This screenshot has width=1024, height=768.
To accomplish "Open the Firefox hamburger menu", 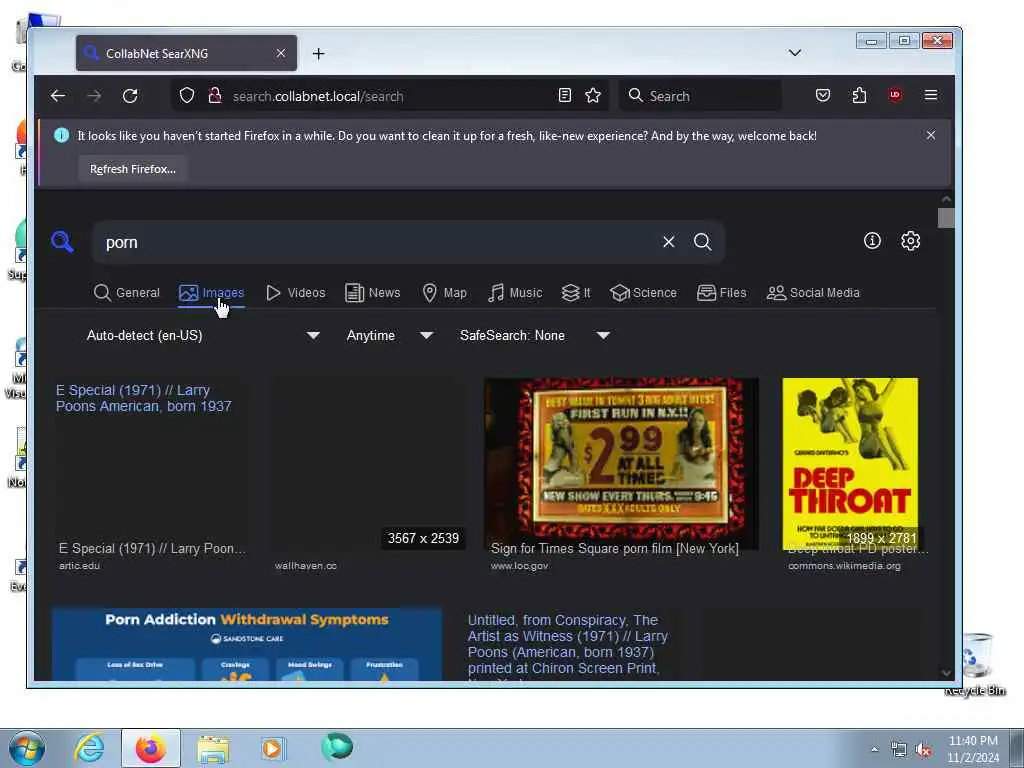I will (x=931, y=95).
